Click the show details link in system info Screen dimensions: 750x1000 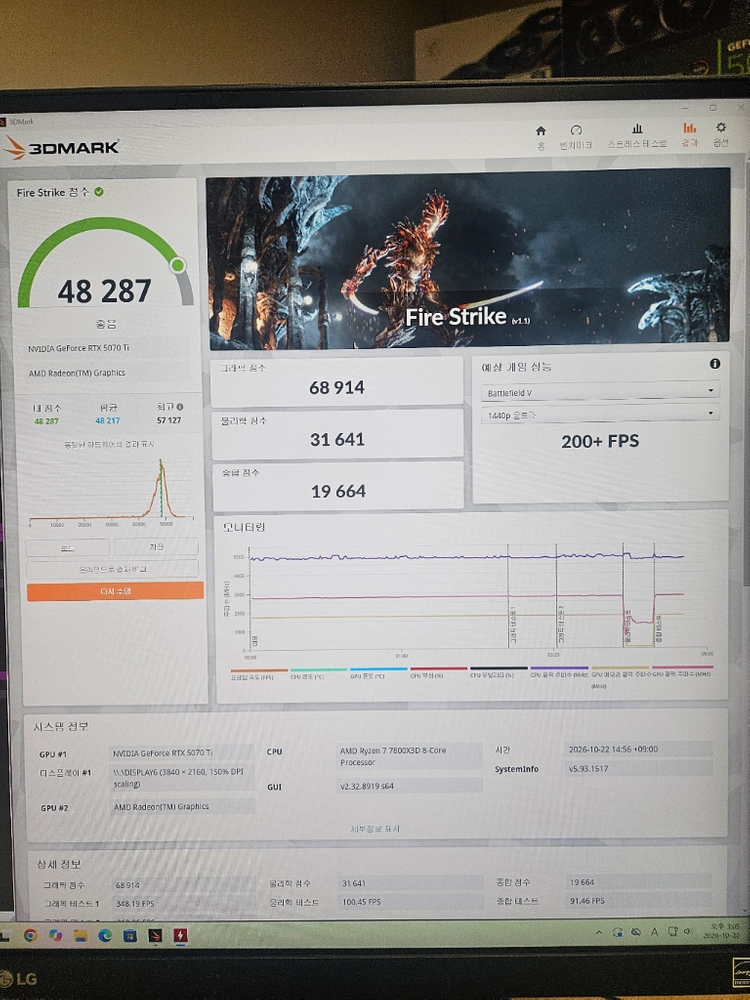(x=376, y=828)
